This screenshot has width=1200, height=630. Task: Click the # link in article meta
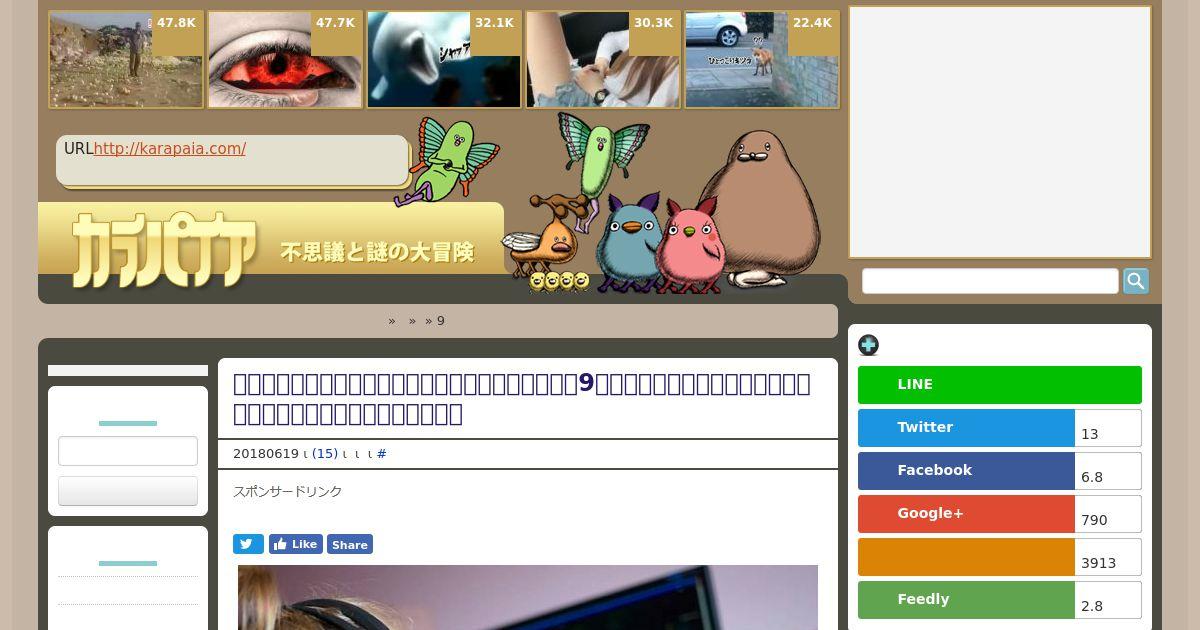coord(381,454)
